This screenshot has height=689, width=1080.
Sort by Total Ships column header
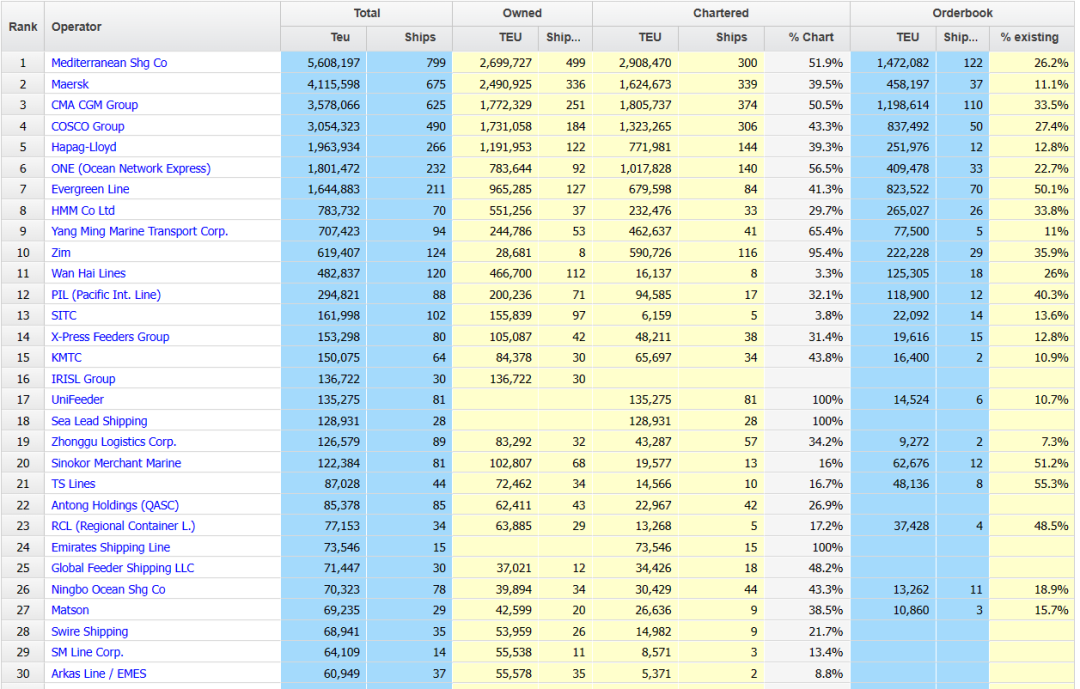409,37
